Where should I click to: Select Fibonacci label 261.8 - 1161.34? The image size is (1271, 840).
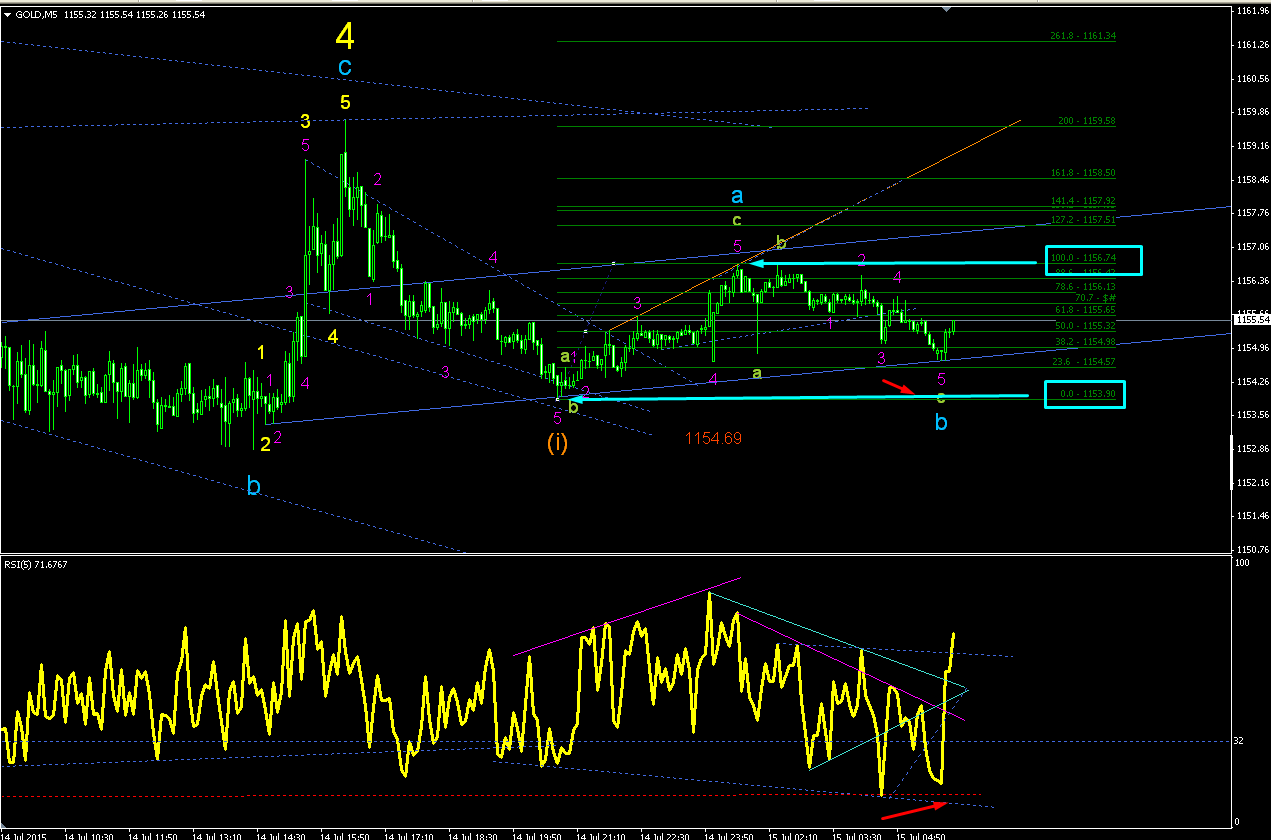[x=1083, y=36]
